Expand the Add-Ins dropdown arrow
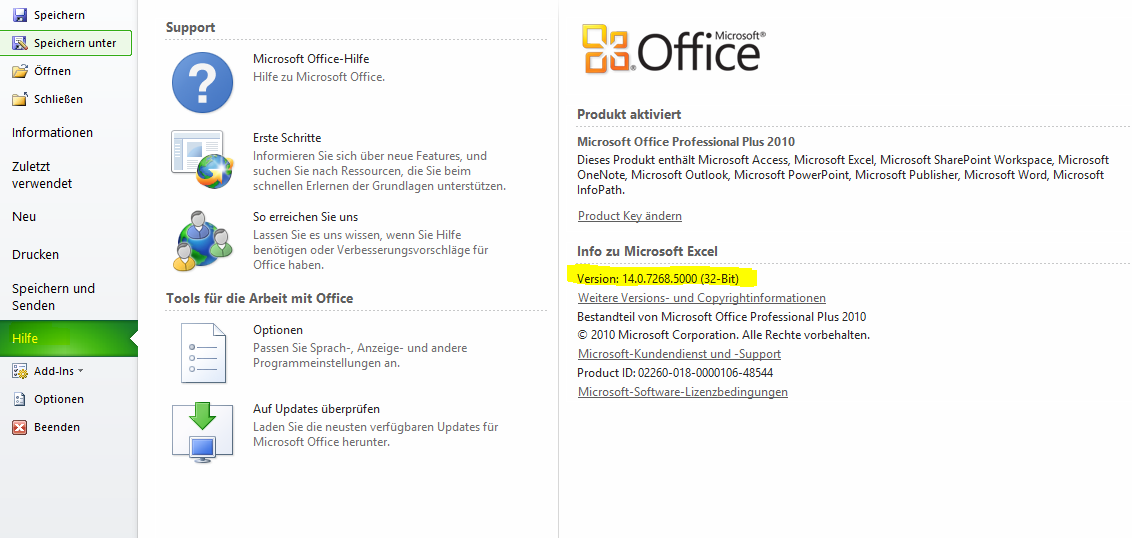 tap(80, 371)
